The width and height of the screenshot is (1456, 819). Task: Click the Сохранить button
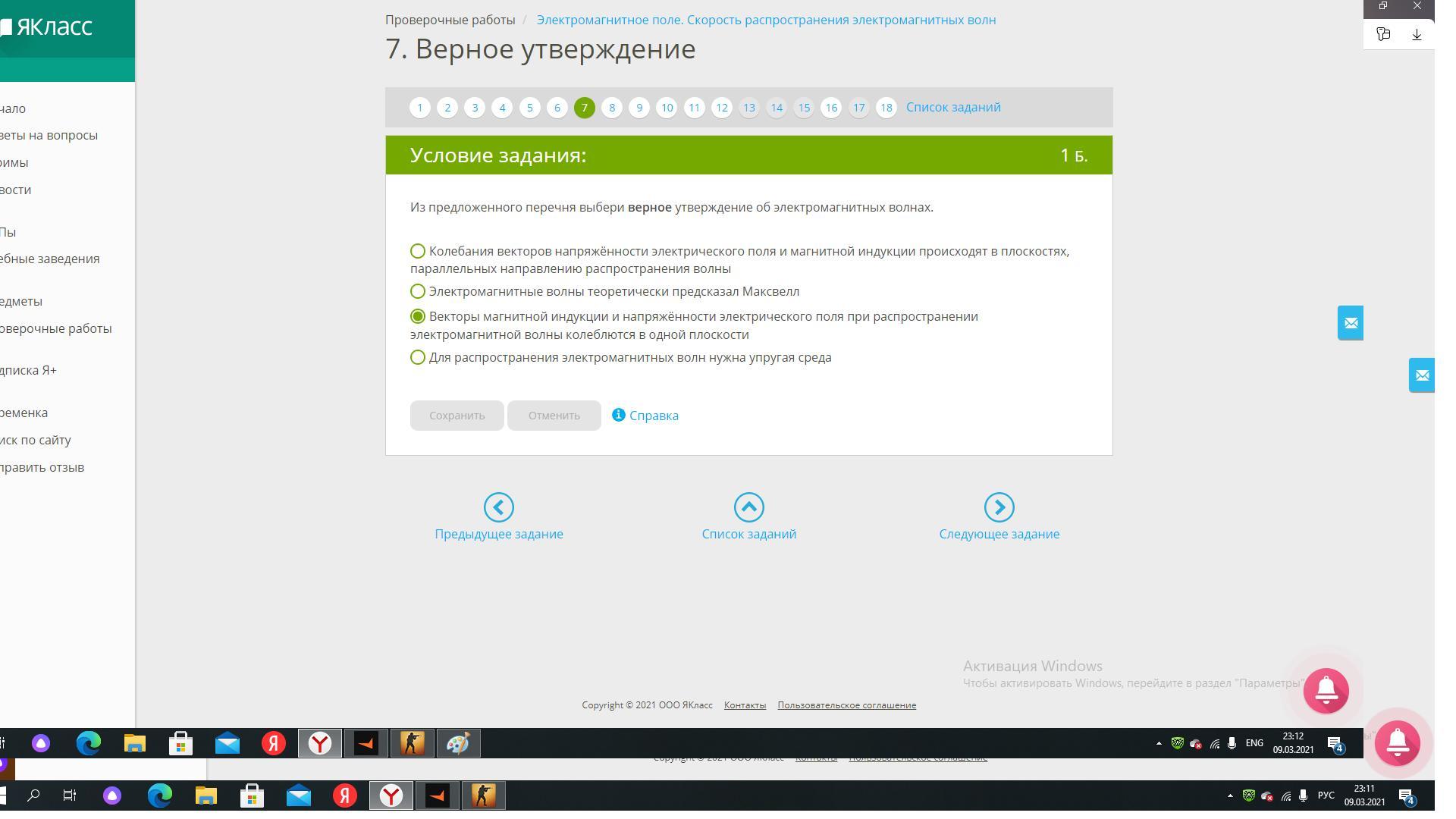tap(457, 416)
